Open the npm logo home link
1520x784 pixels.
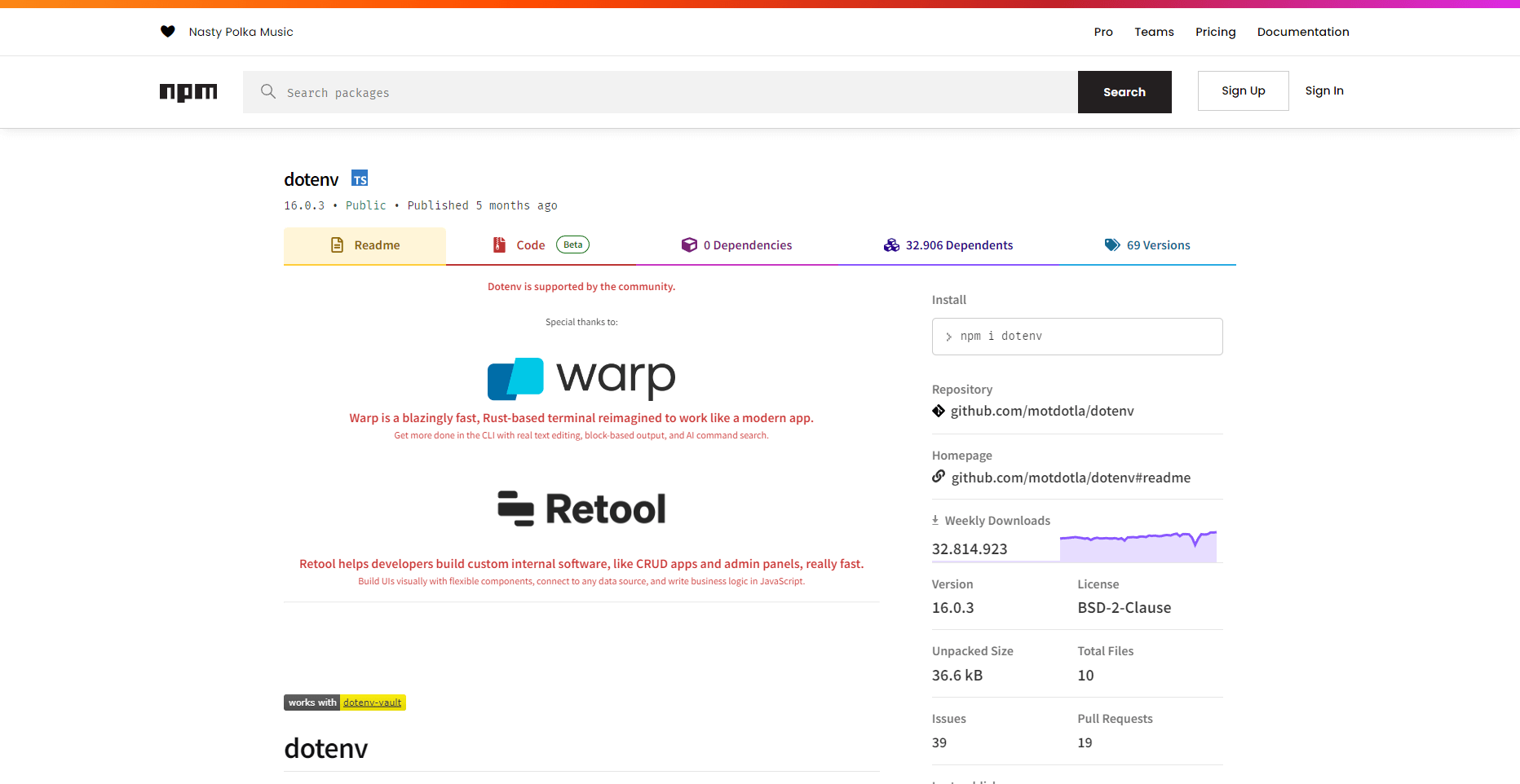[x=188, y=92]
